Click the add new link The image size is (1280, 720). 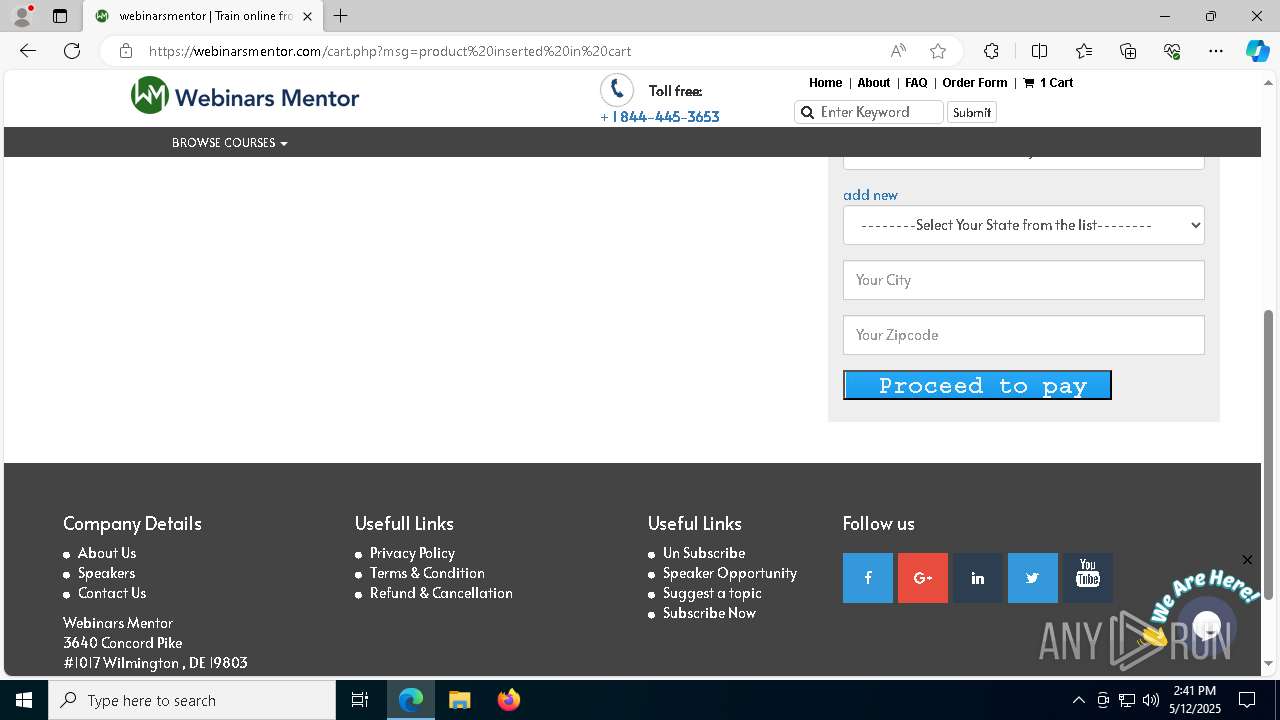click(870, 195)
